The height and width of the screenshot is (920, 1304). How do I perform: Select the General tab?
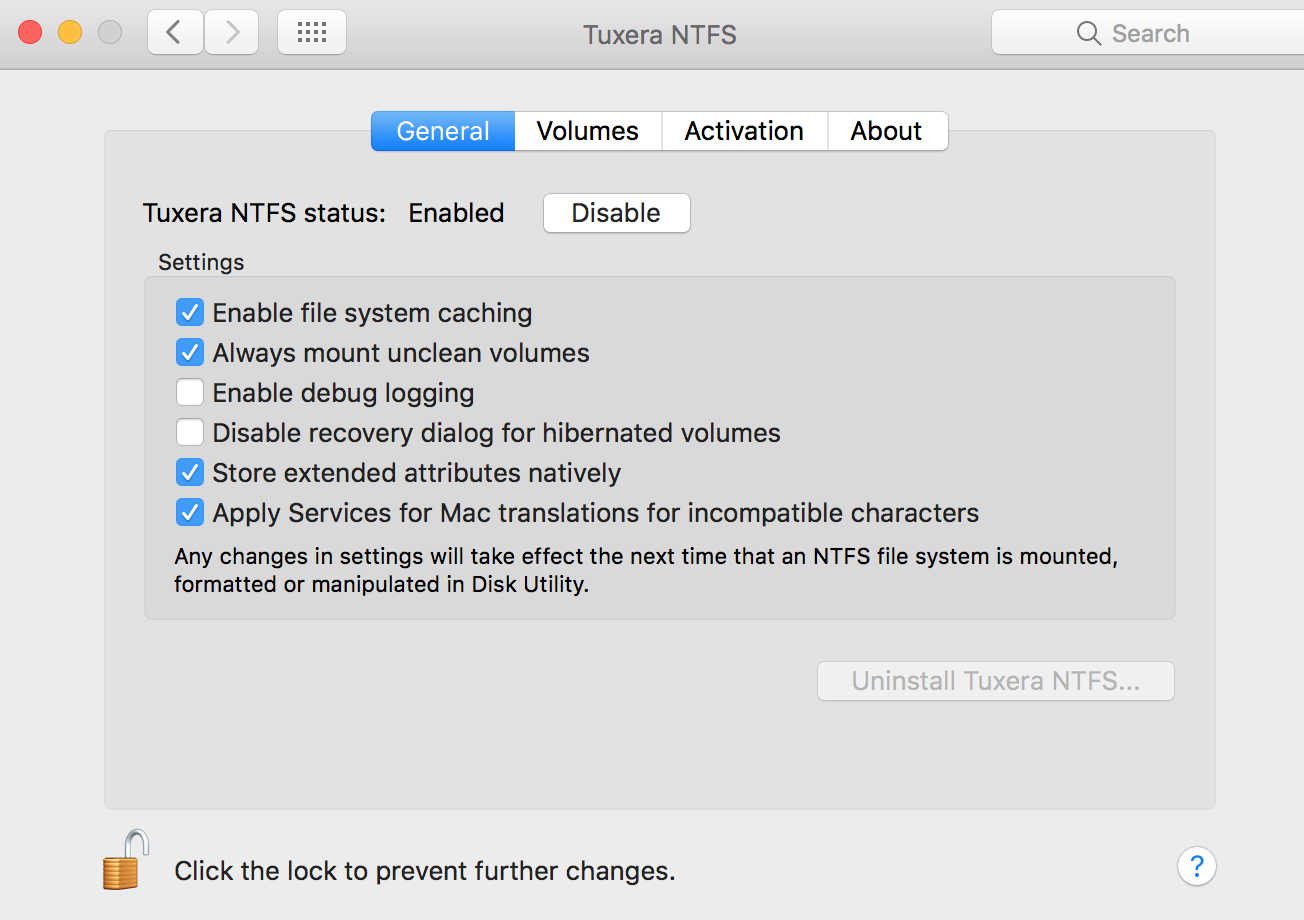point(443,131)
